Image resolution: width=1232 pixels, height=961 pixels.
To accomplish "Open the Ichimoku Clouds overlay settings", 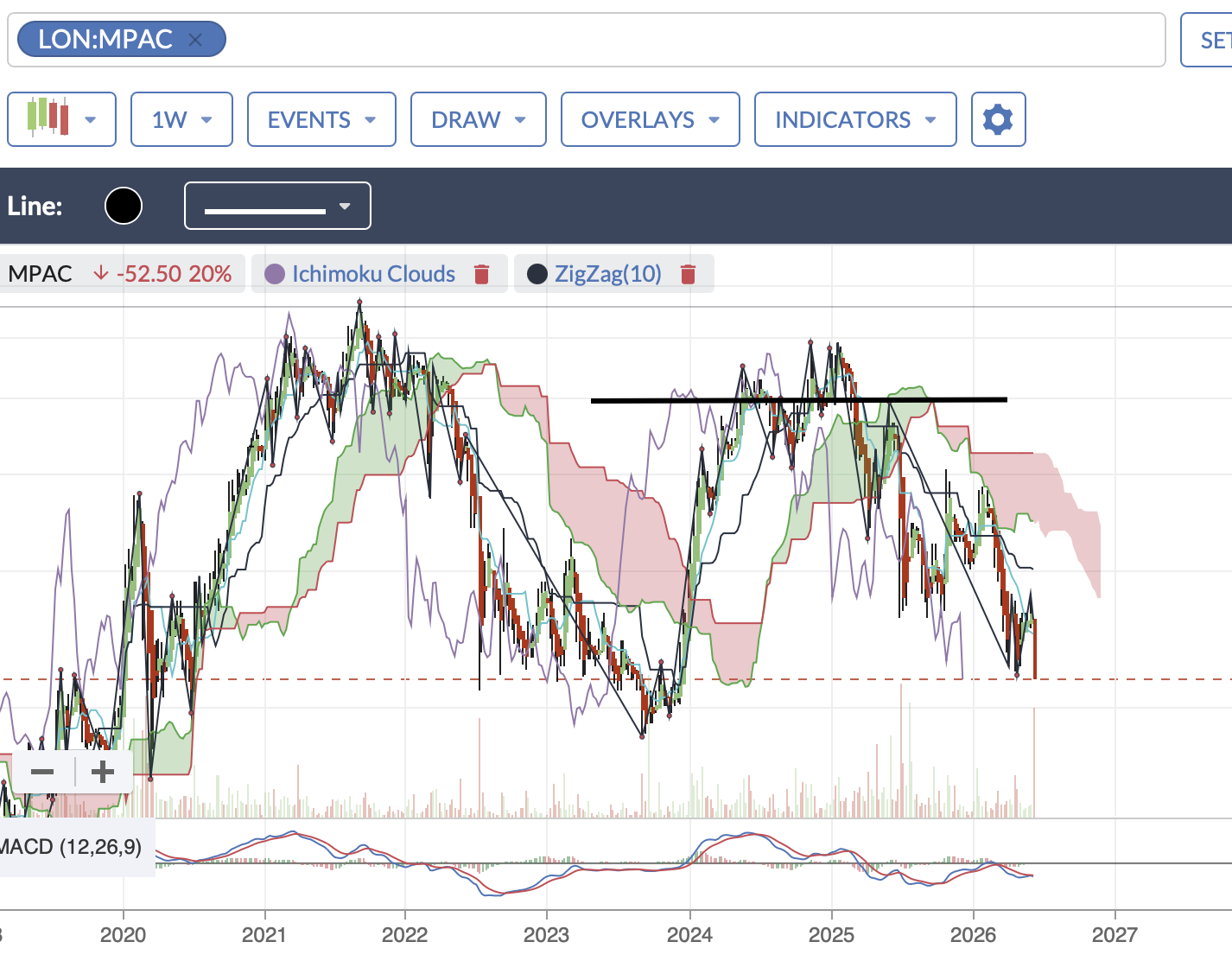I will (x=373, y=274).
